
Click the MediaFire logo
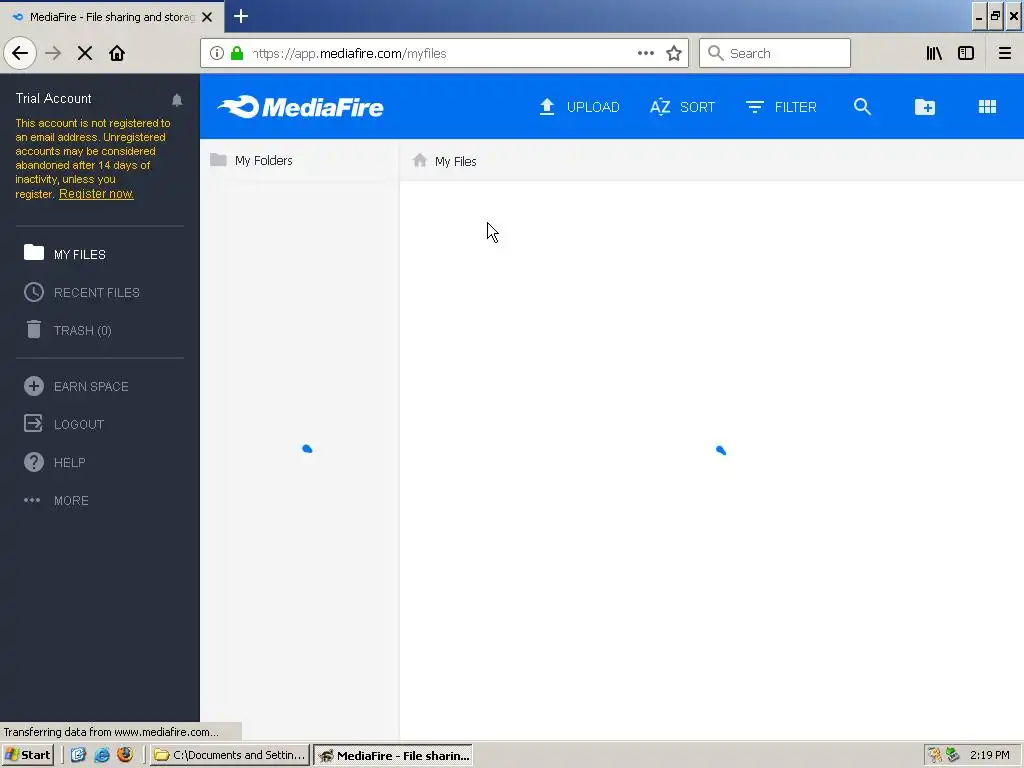pos(300,107)
